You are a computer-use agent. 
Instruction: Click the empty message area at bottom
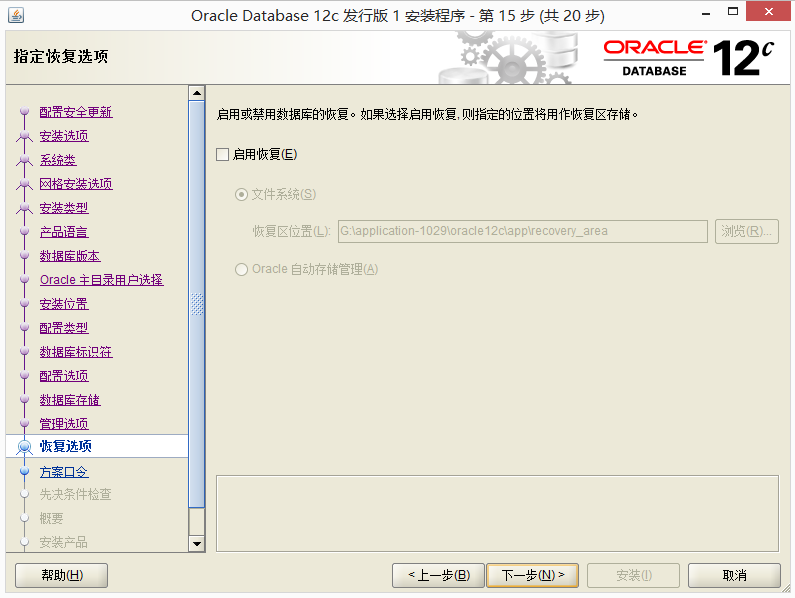click(x=497, y=513)
